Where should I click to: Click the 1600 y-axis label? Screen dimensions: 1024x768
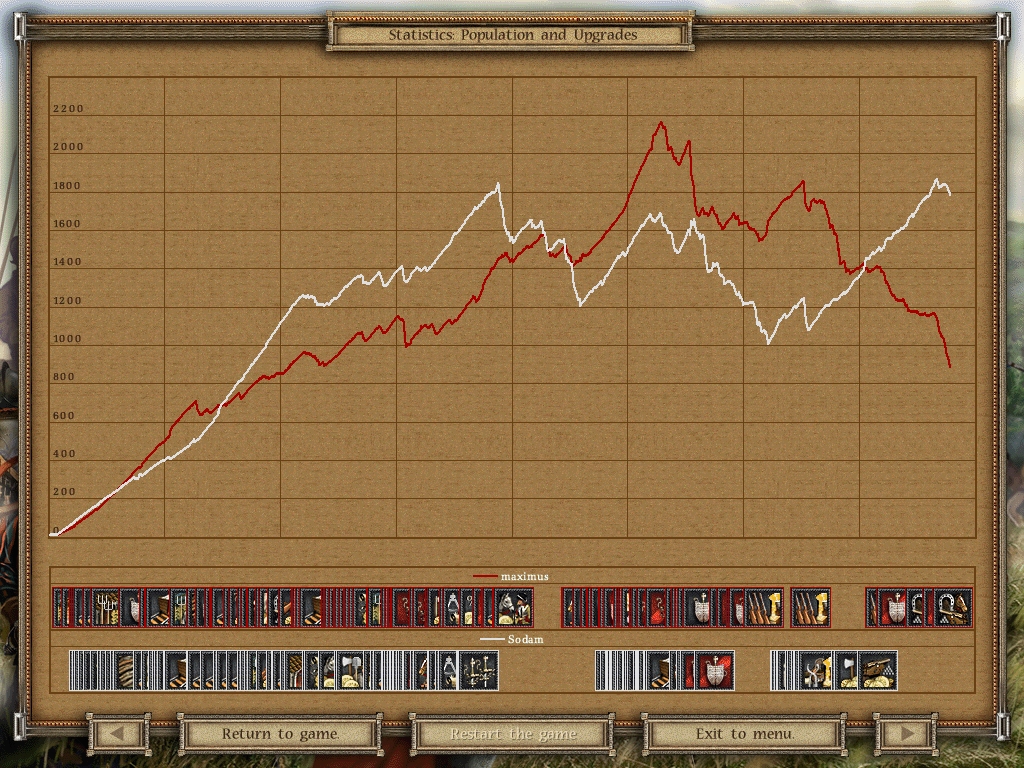point(67,224)
